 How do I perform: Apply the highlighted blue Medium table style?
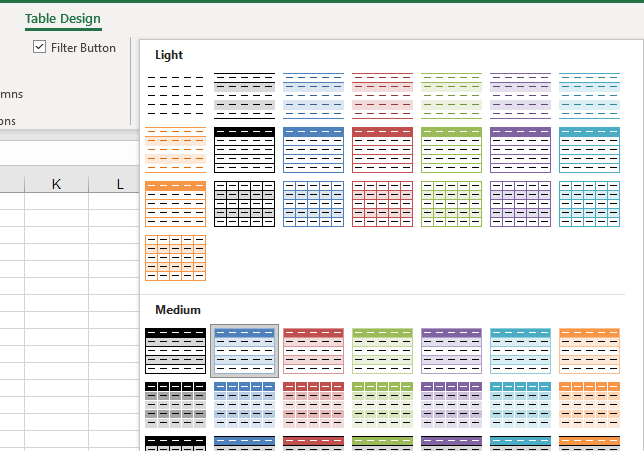point(244,350)
